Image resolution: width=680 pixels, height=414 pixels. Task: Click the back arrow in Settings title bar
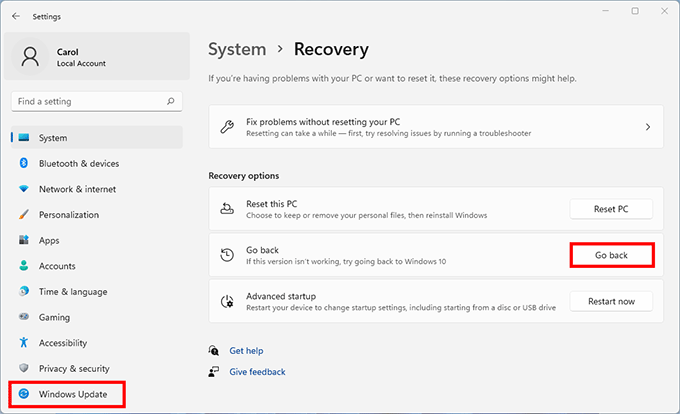(x=16, y=16)
